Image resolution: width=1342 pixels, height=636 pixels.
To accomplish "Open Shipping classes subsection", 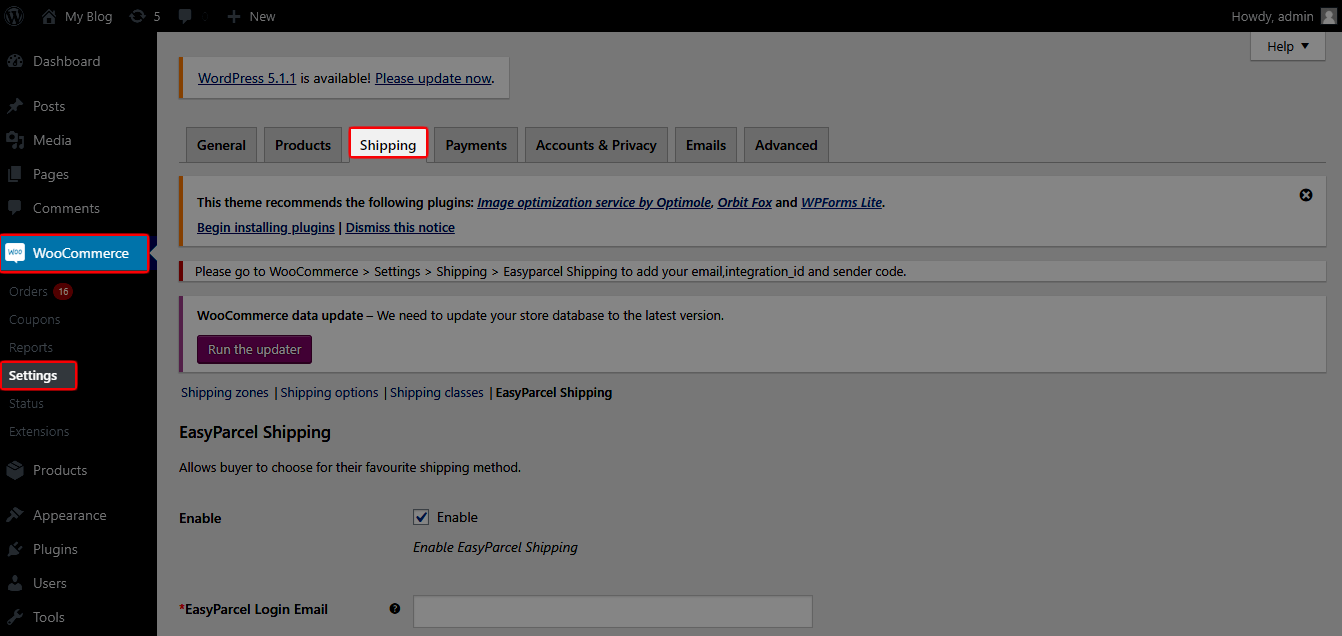I will [437, 393].
